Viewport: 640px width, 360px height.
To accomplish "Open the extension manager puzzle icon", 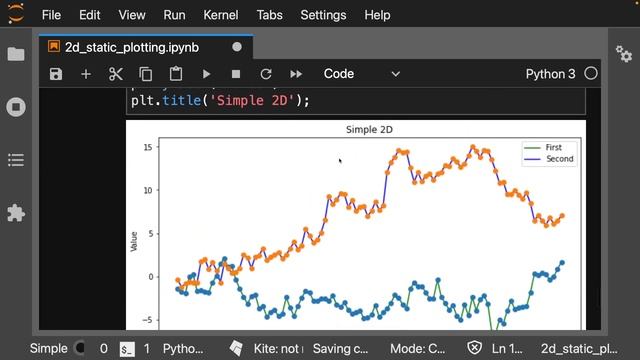I will [16, 213].
